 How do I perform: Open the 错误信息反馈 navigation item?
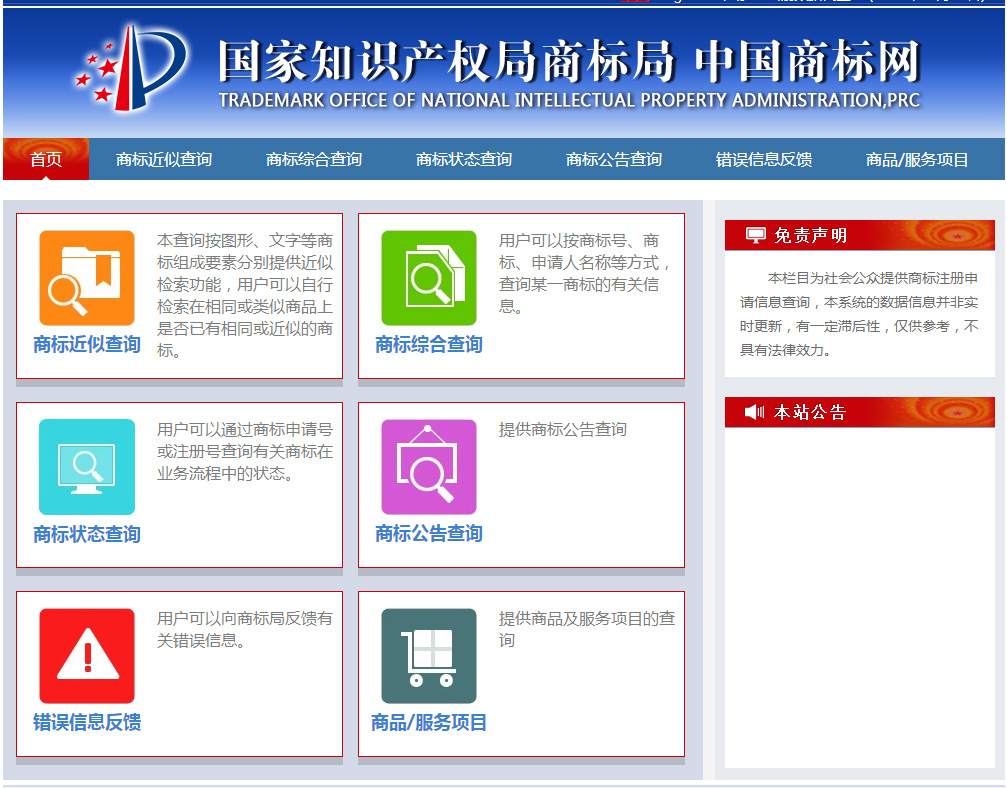pyautogui.click(x=765, y=158)
